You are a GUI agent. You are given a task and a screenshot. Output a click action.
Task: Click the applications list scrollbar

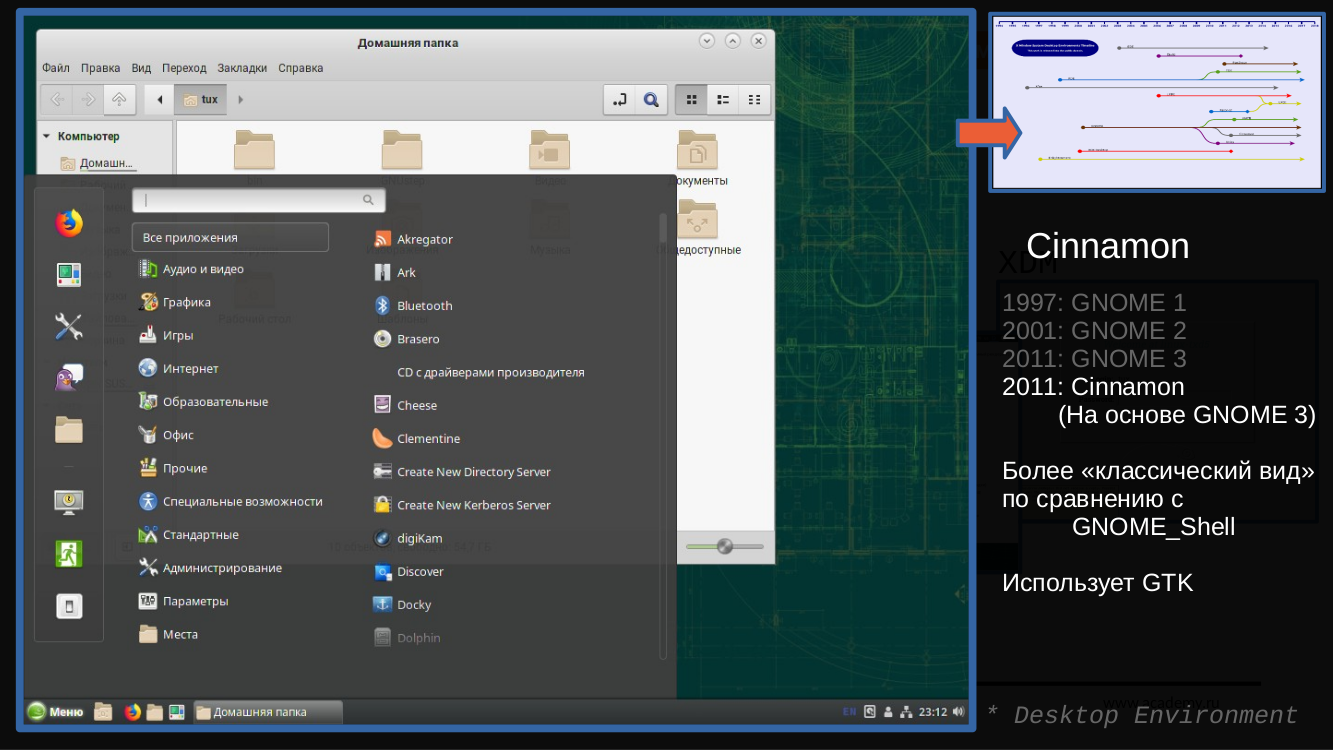click(x=662, y=436)
